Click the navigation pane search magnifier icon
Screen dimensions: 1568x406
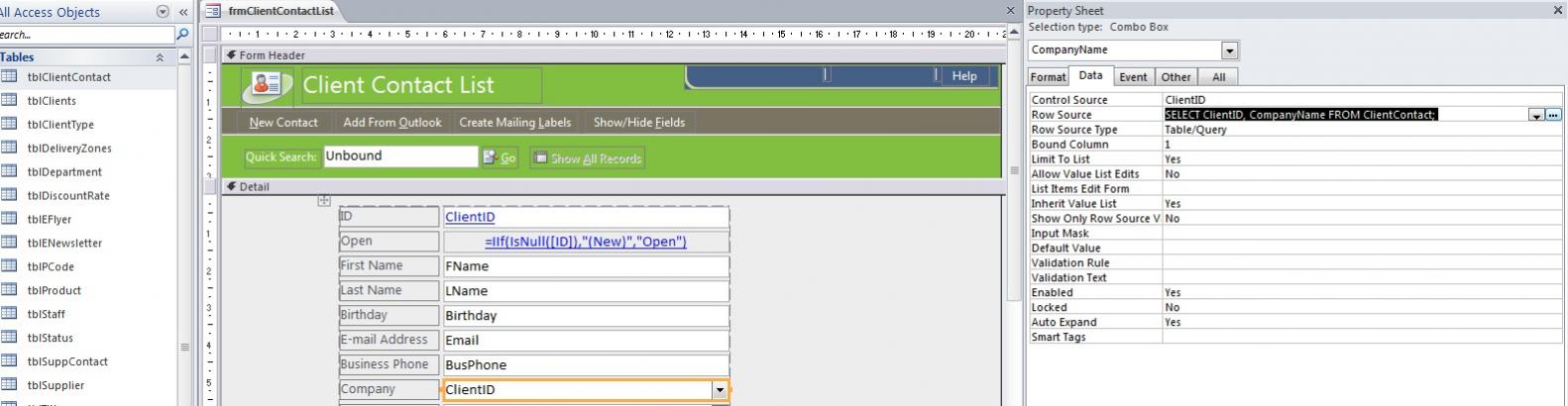pos(182,35)
